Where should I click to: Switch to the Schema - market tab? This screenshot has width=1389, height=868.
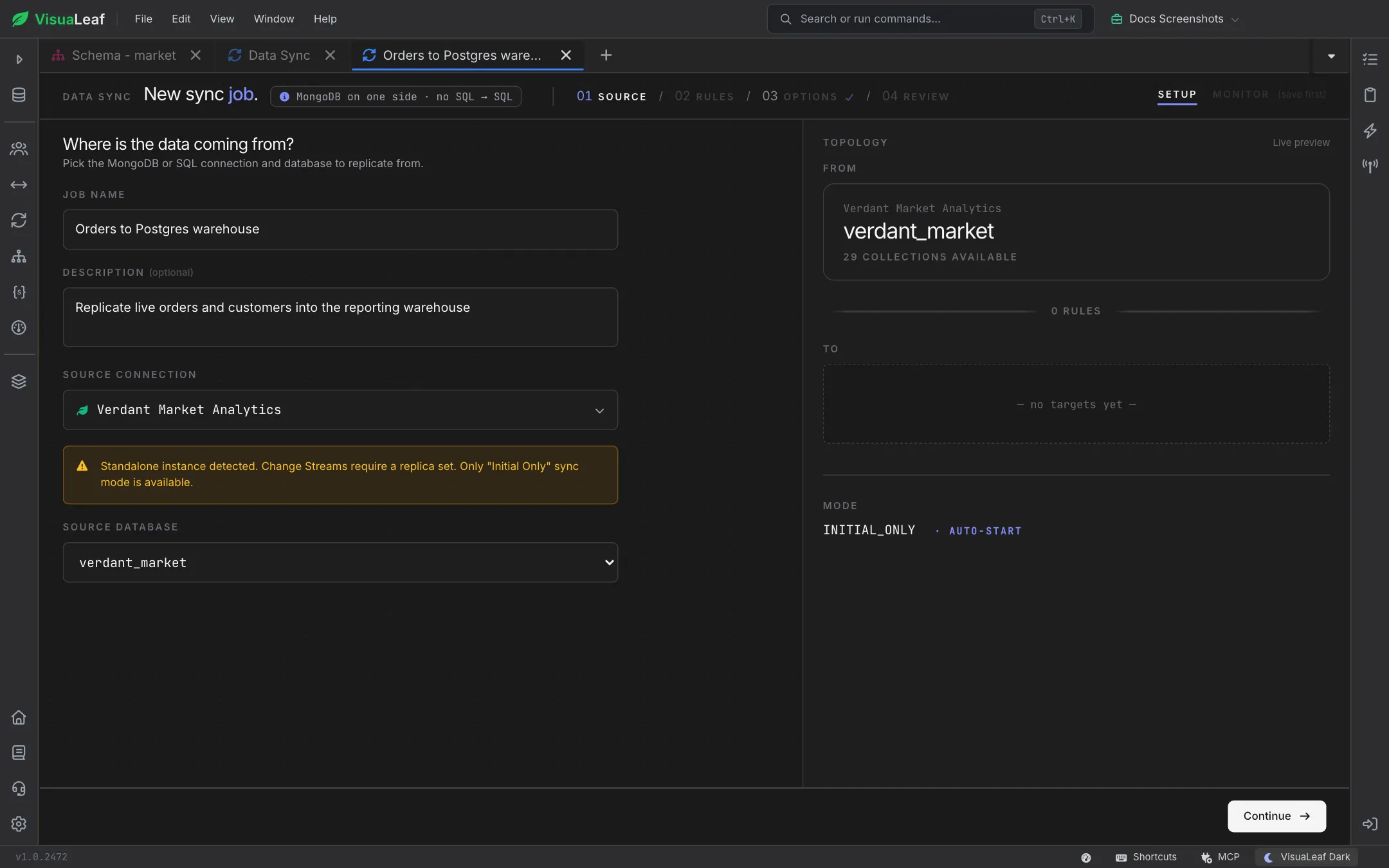point(123,55)
